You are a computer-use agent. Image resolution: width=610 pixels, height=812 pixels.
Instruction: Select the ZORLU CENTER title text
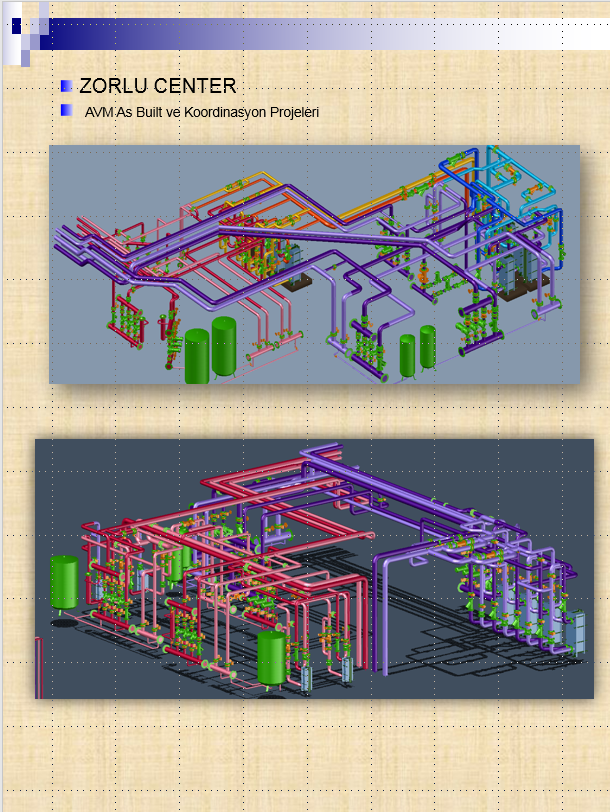158,86
